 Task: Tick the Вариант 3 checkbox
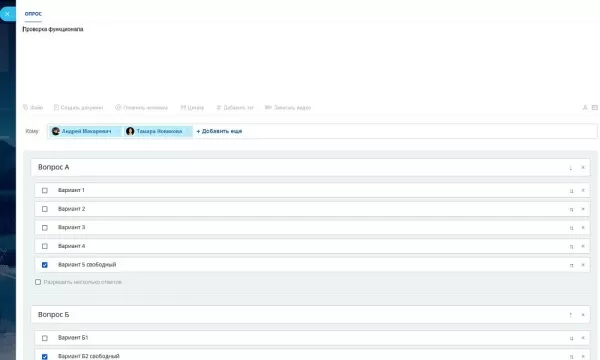pyautogui.click(x=45, y=228)
